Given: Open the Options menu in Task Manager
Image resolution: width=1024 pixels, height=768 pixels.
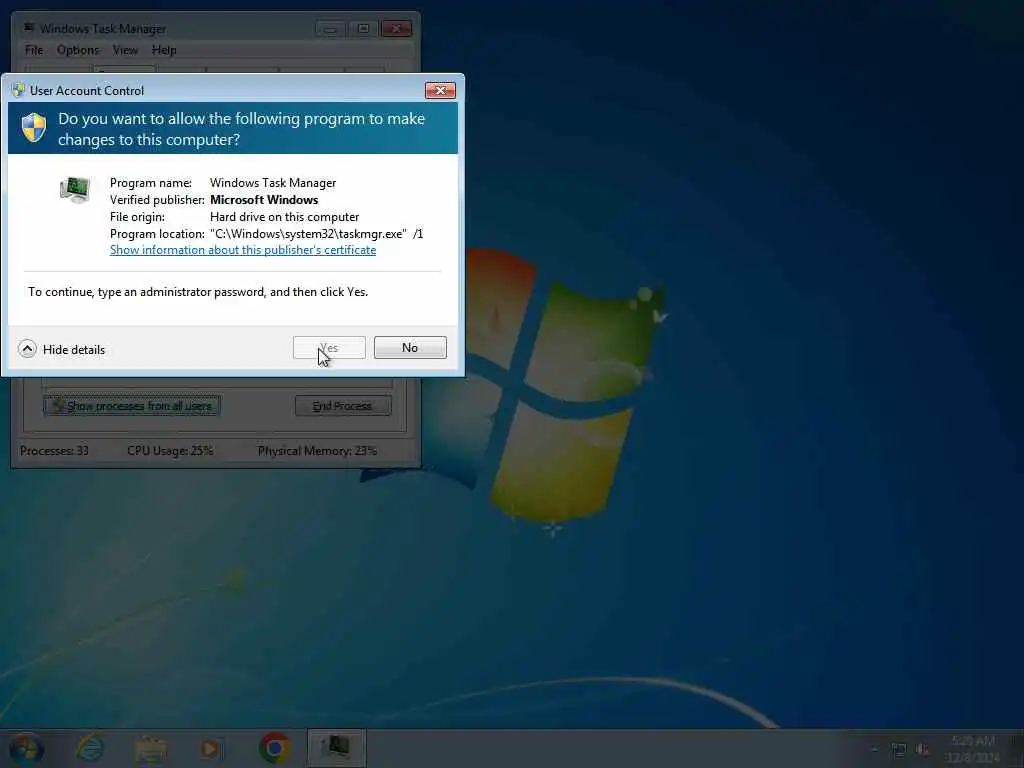Looking at the screenshot, I should click(78, 50).
